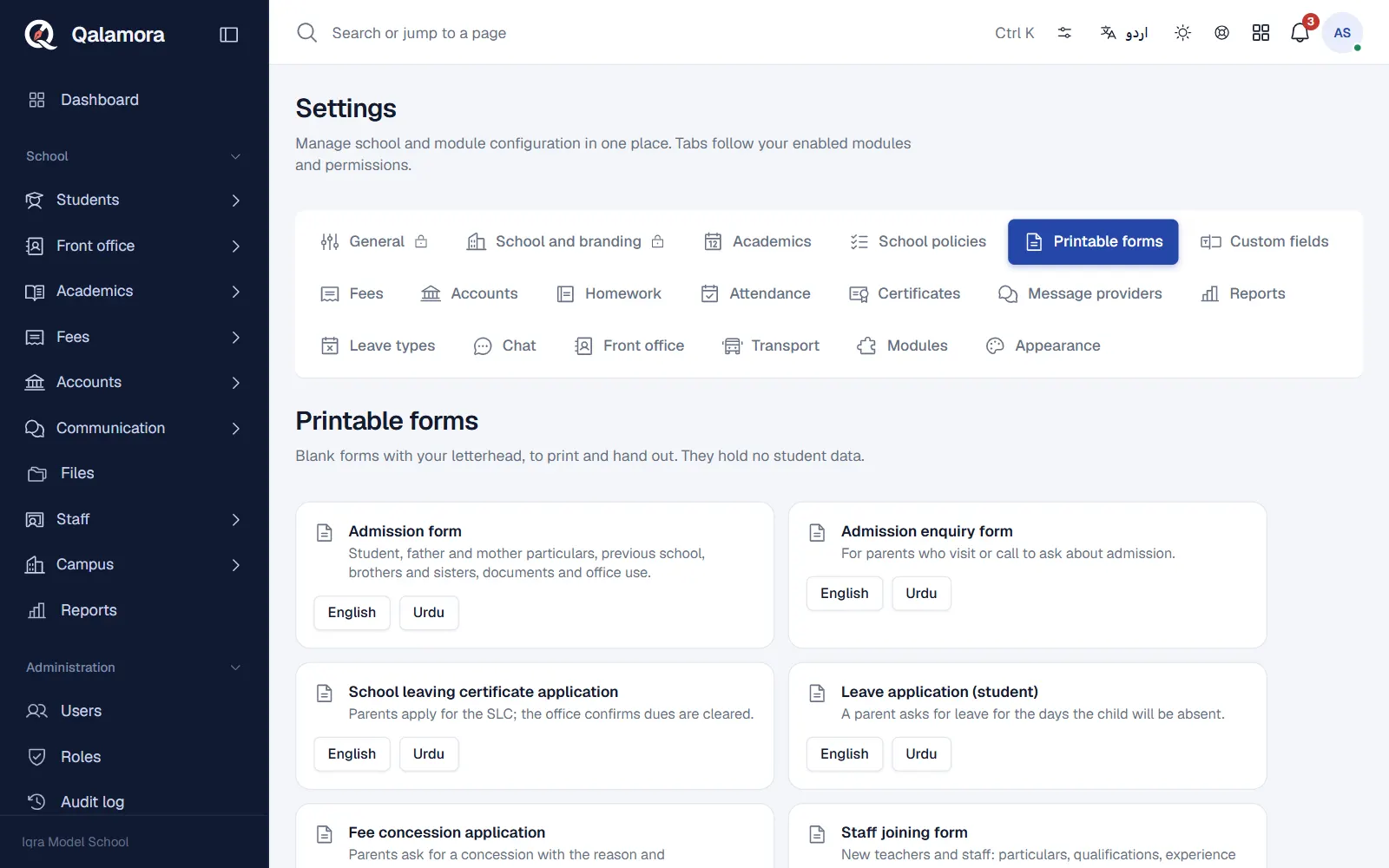Switch to the General settings tab
The height and width of the screenshot is (868, 1389).
coord(374,241)
